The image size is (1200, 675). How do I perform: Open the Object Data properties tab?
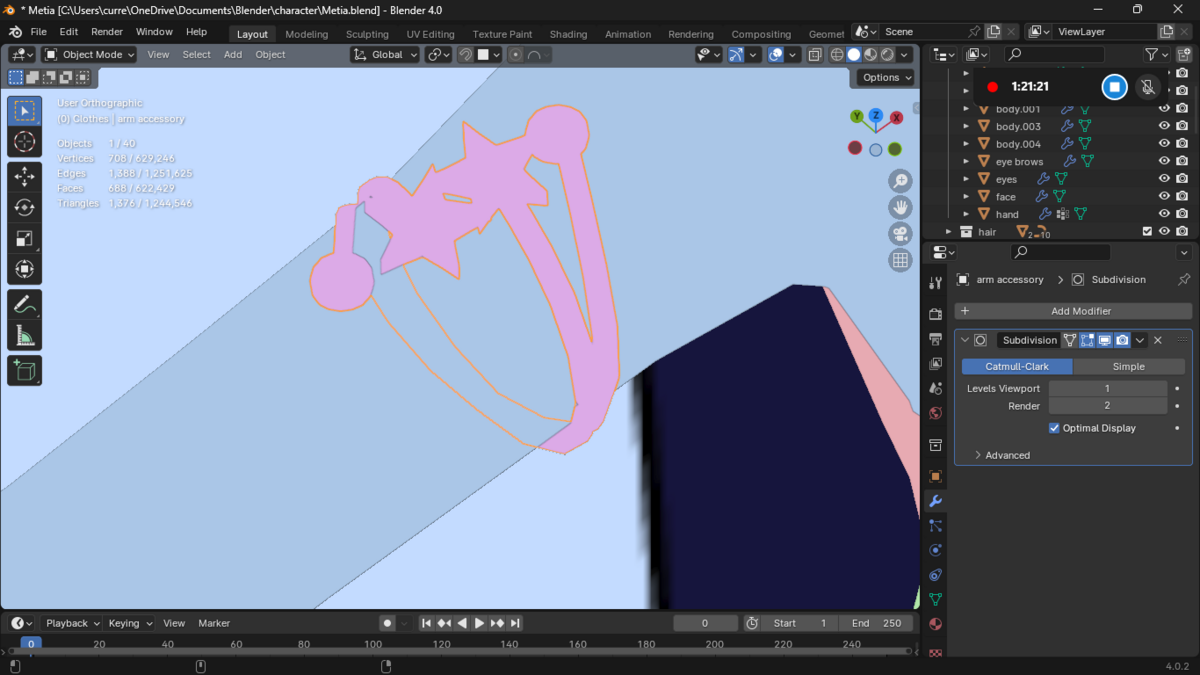935,599
